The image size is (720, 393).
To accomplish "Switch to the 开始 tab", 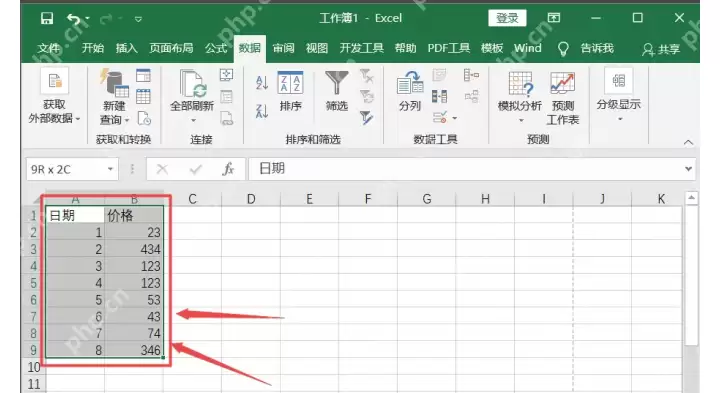I will tap(93, 48).
